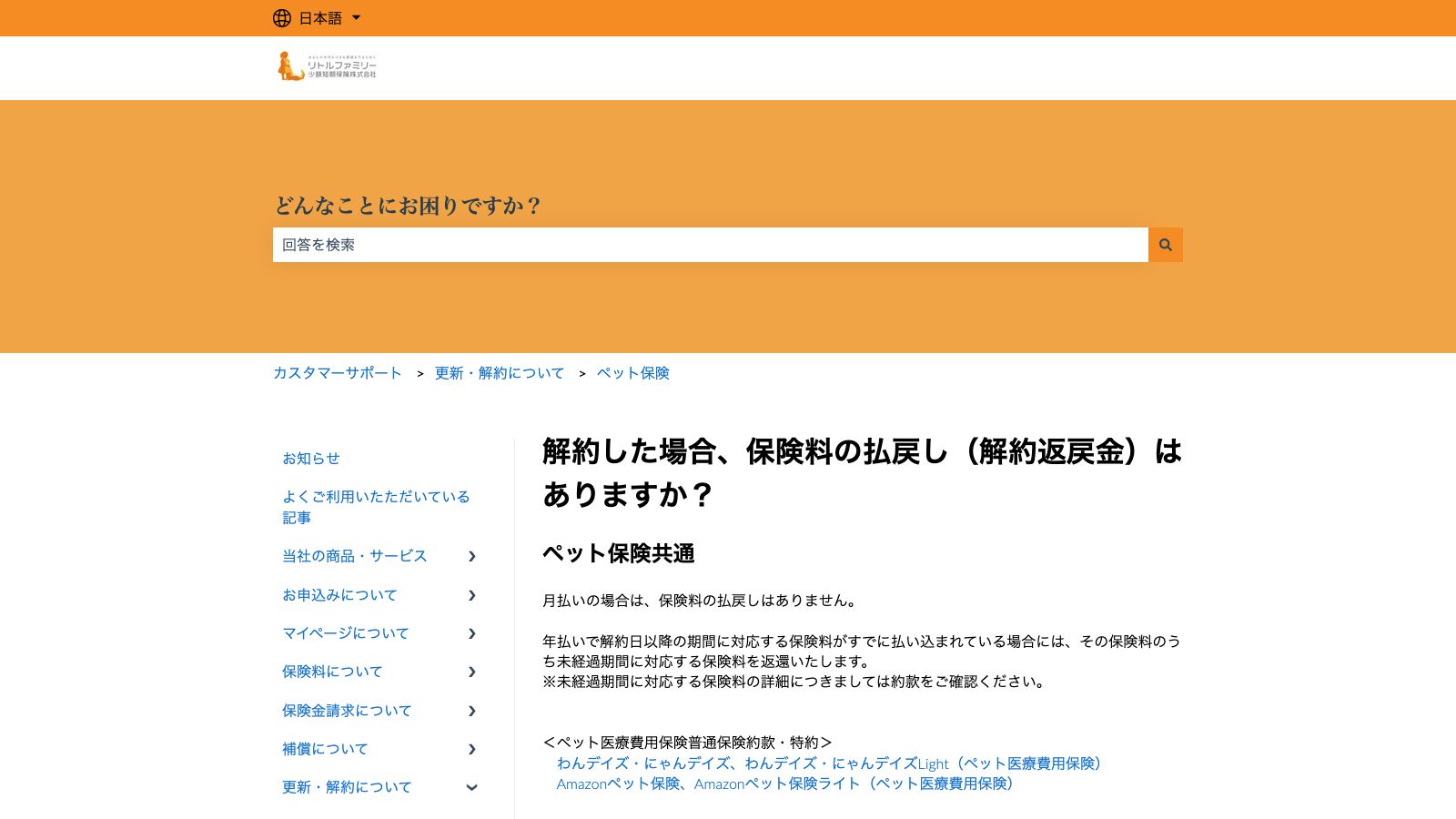Collapse chevron next to sidebar 更新・解約について

tap(471, 787)
